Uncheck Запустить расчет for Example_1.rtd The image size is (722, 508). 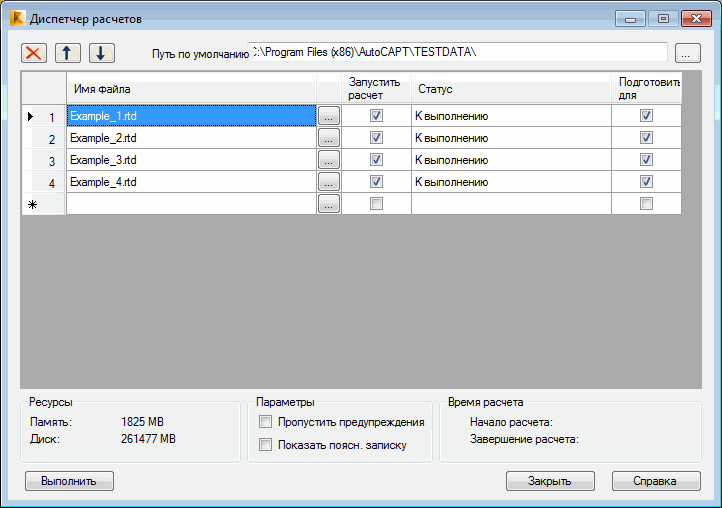click(x=376, y=116)
